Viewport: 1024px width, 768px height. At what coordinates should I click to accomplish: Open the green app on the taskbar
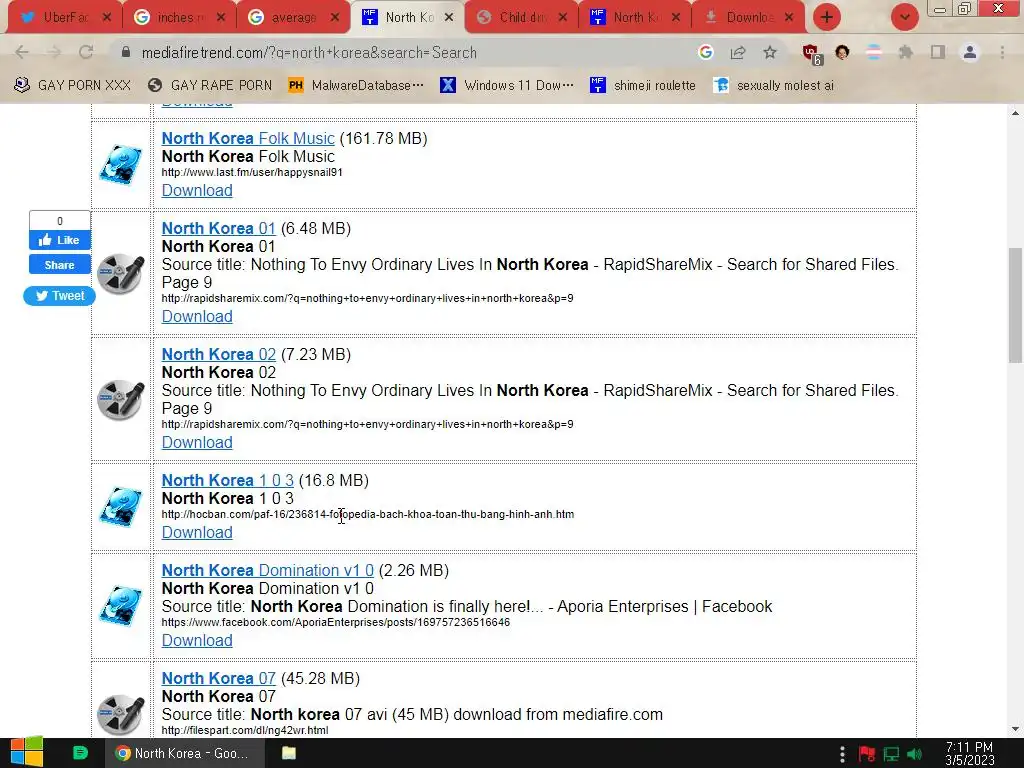(x=80, y=753)
